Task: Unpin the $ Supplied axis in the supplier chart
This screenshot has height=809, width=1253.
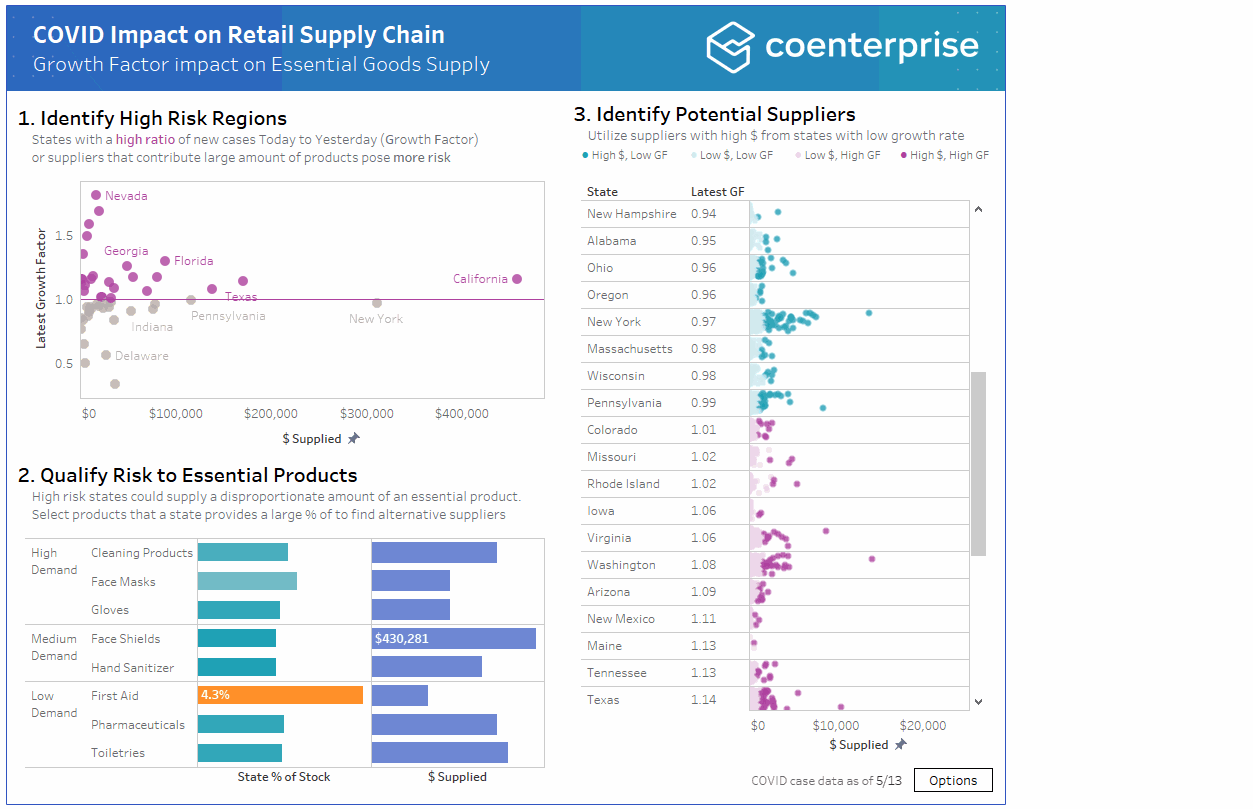Action: coord(900,744)
